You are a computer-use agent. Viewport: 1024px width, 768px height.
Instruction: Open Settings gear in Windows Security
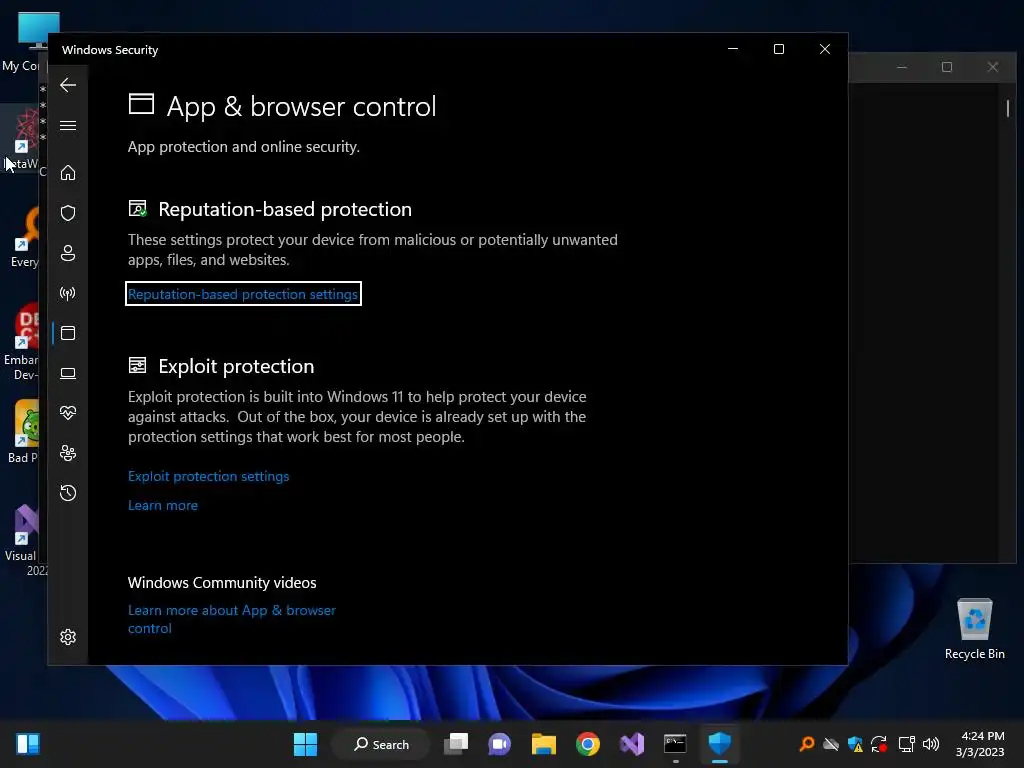click(68, 637)
